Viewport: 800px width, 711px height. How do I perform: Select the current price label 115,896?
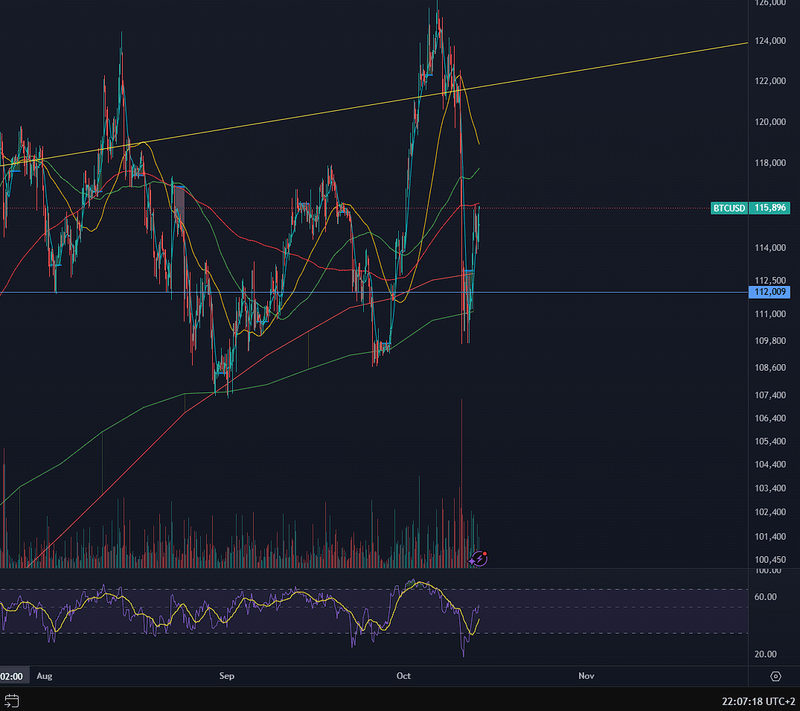coord(769,208)
